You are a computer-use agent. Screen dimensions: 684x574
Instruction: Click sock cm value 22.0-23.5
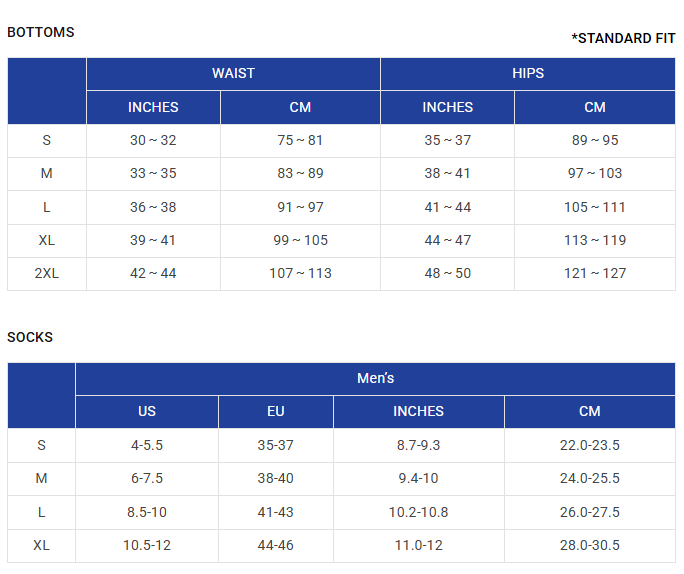(x=590, y=445)
